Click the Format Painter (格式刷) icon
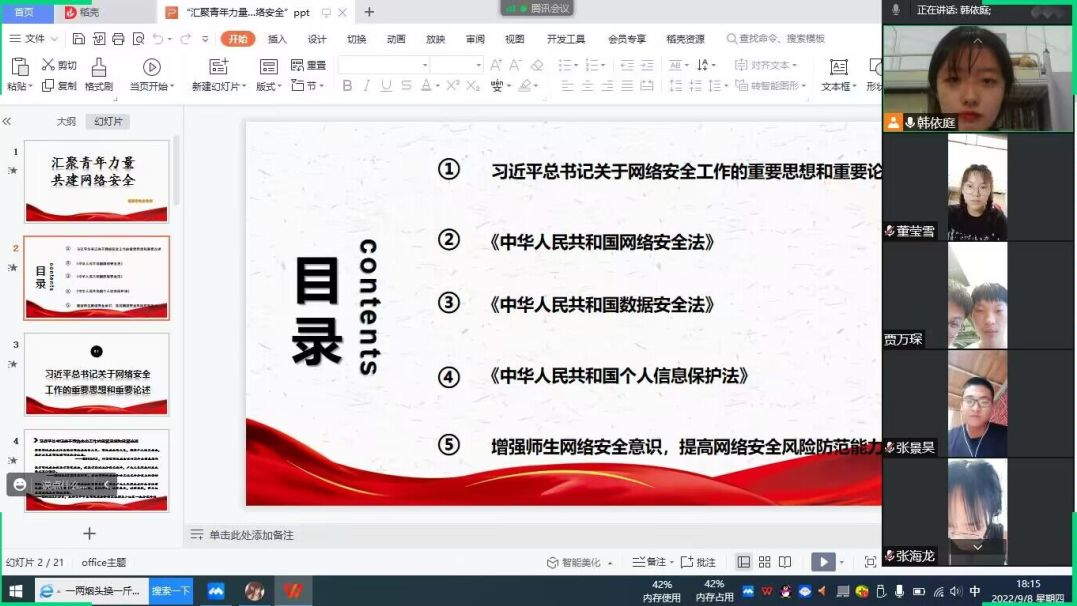This screenshot has height=606, width=1077. (98, 68)
